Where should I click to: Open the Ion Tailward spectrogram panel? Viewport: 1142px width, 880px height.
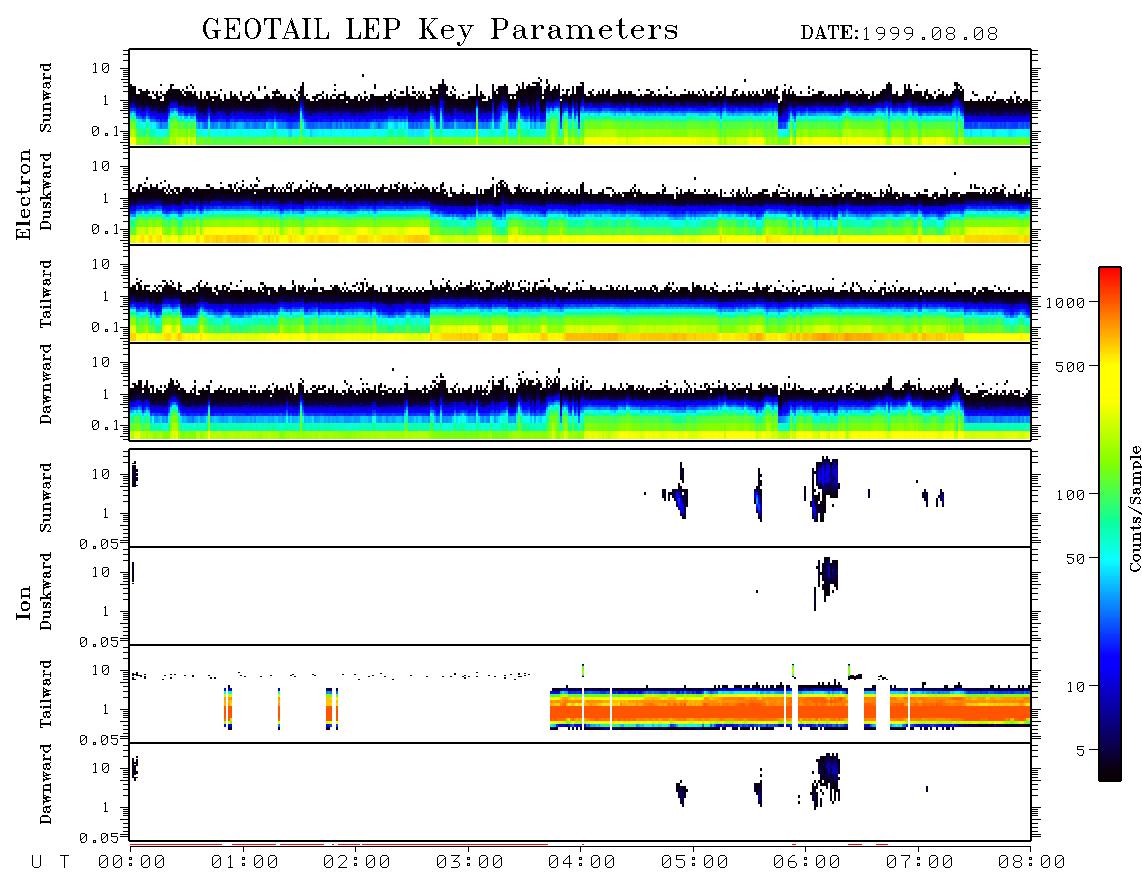[580, 694]
